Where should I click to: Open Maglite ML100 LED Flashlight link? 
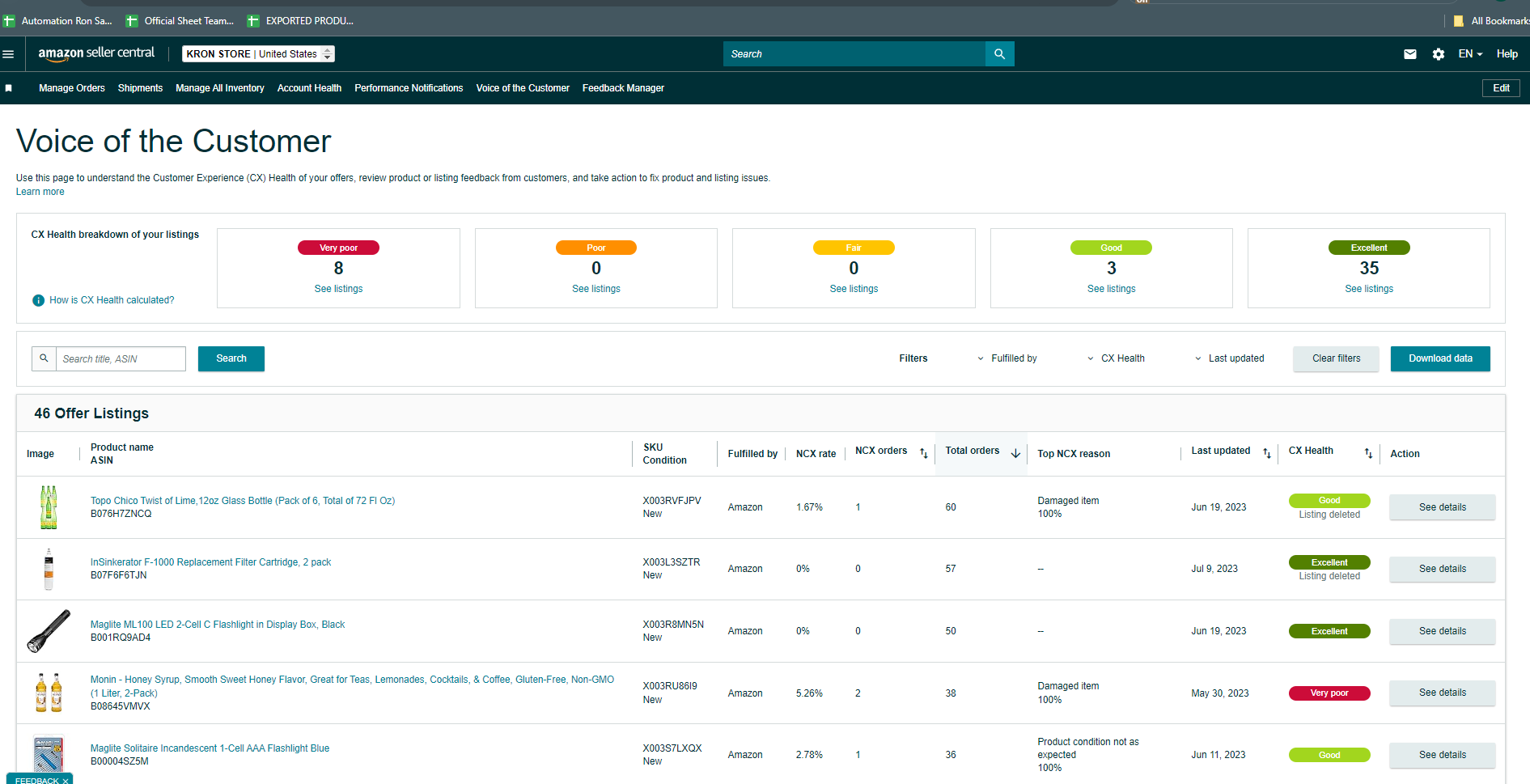click(x=218, y=625)
